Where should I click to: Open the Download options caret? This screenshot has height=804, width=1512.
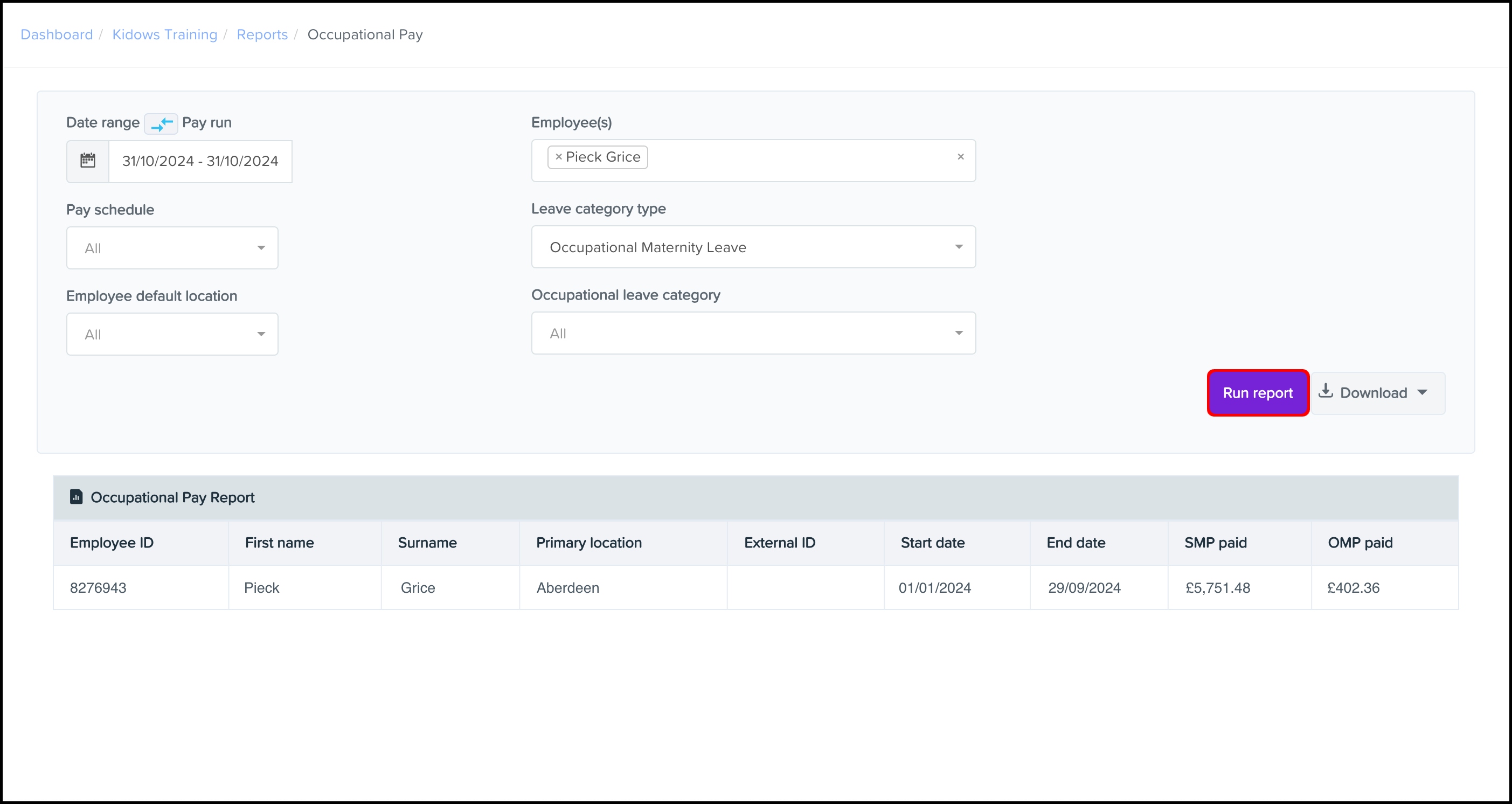(1421, 393)
